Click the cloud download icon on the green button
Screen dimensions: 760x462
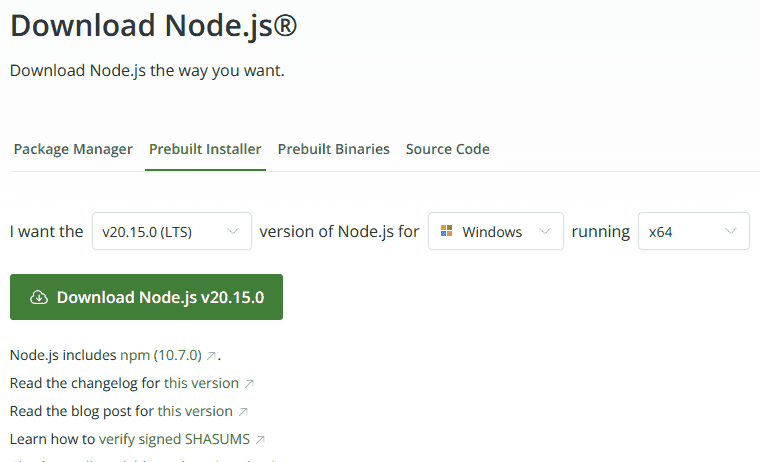tap(39, 297)
